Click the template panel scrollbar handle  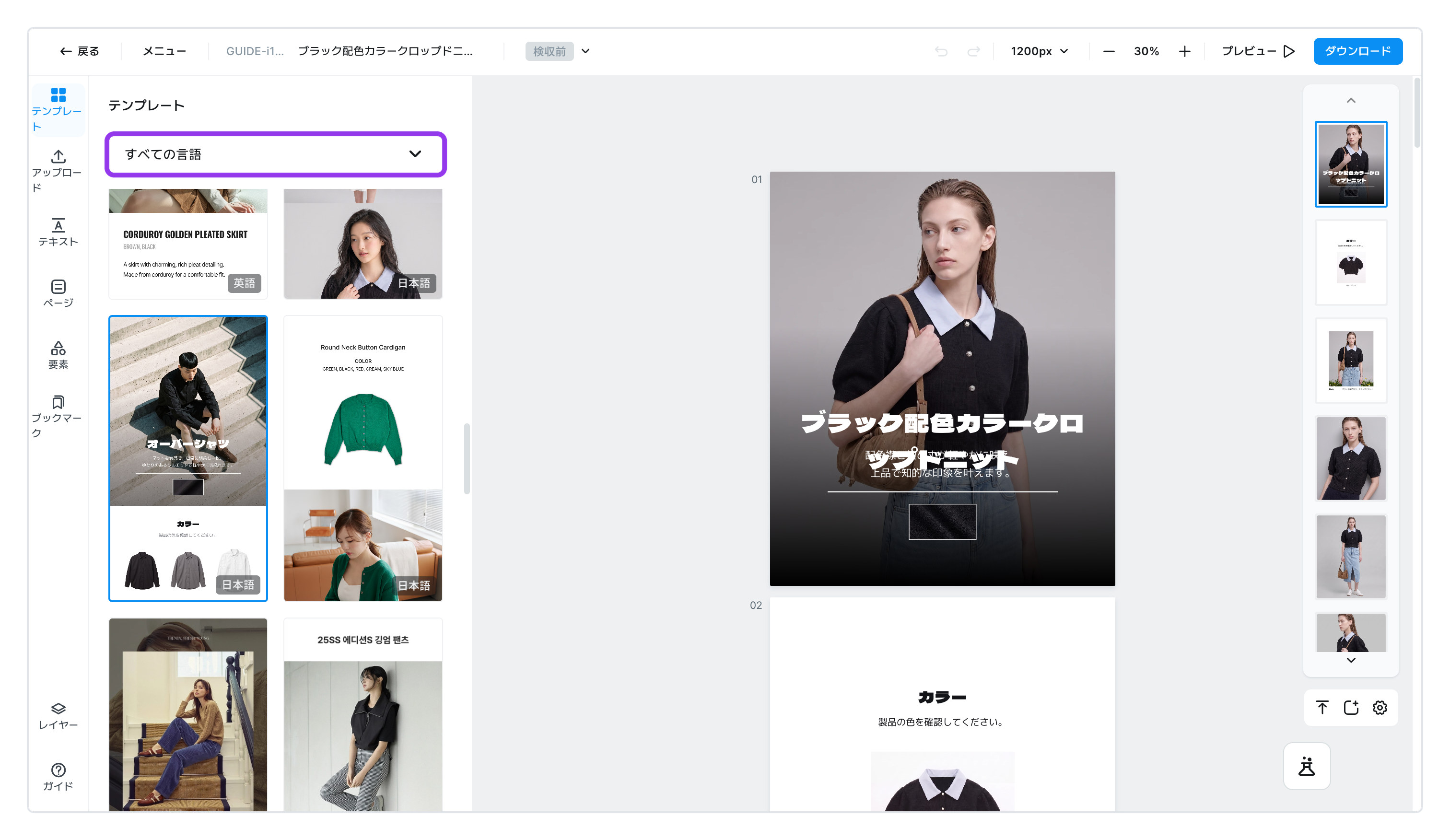[467, 458]
